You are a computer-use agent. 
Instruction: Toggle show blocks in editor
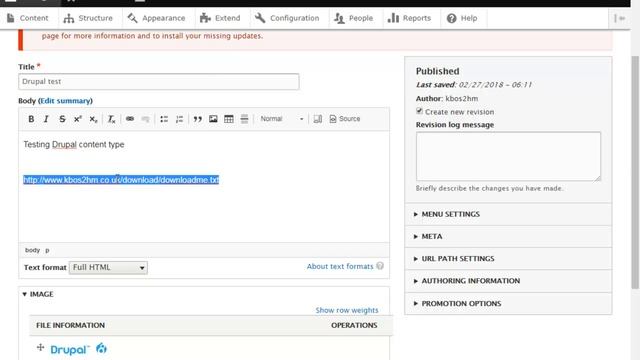(318, 119)
